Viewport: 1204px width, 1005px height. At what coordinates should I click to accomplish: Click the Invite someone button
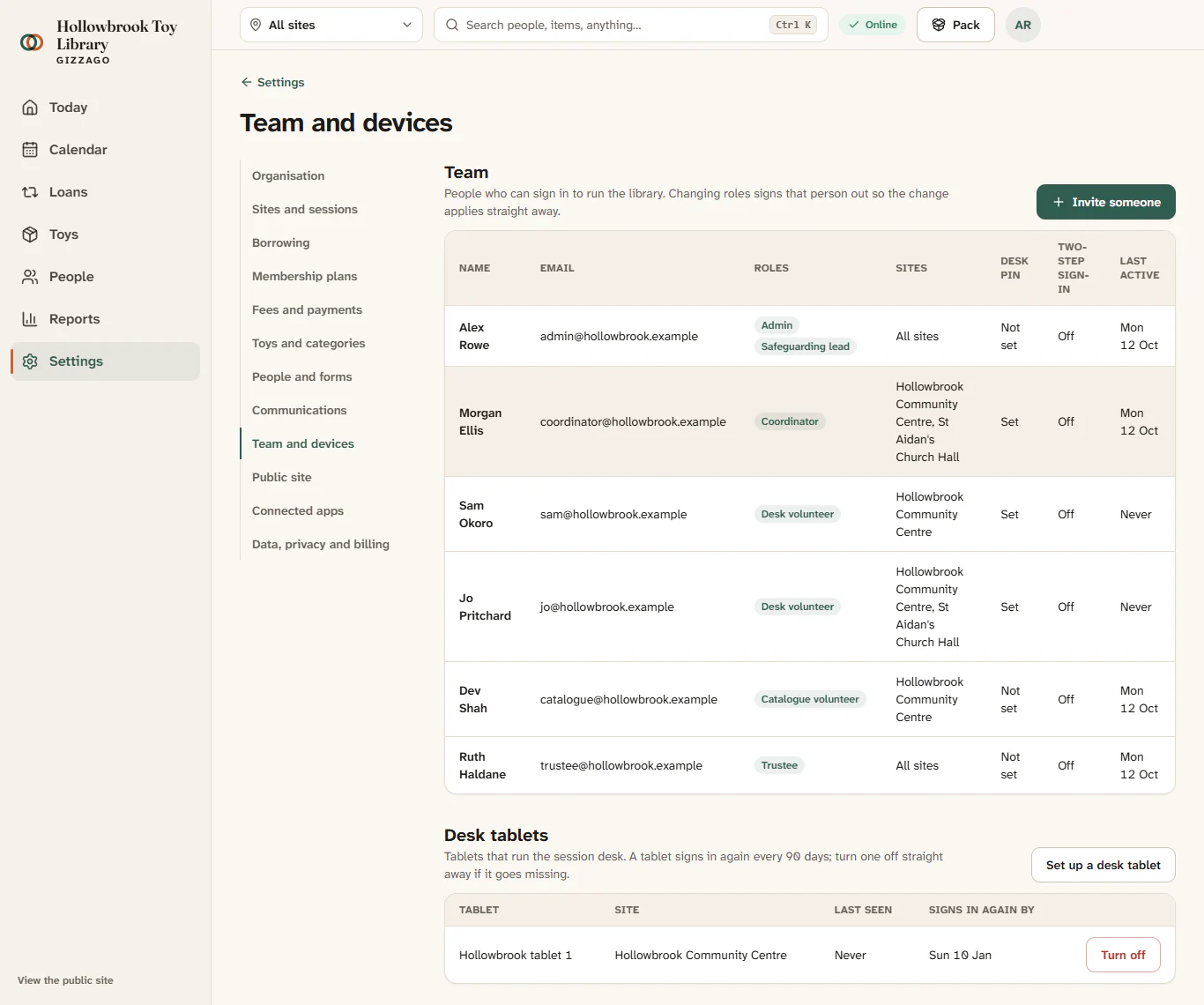pos(1106,202)
